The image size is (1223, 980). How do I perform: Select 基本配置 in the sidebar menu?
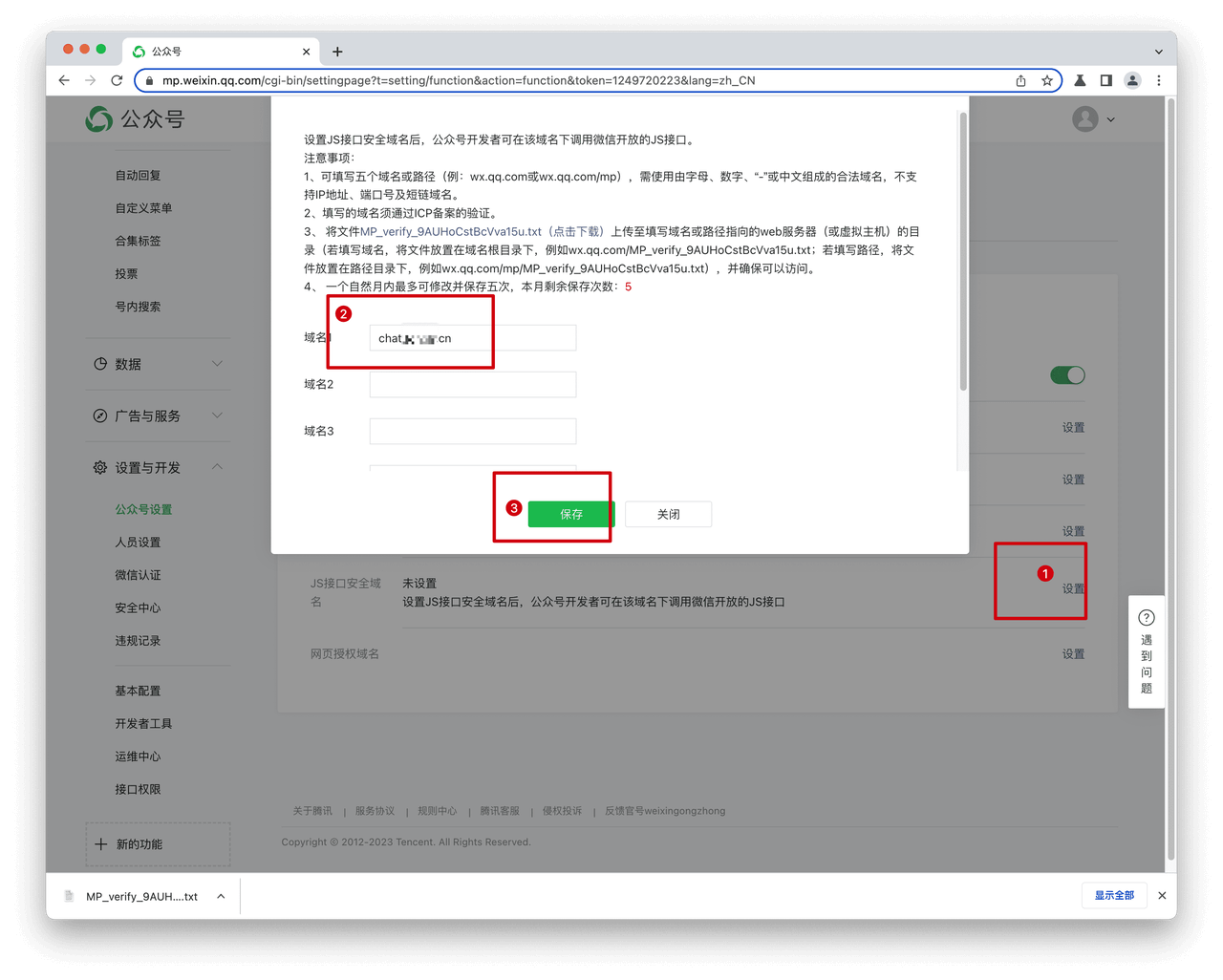pyautogui.click(x=137, y=690)
